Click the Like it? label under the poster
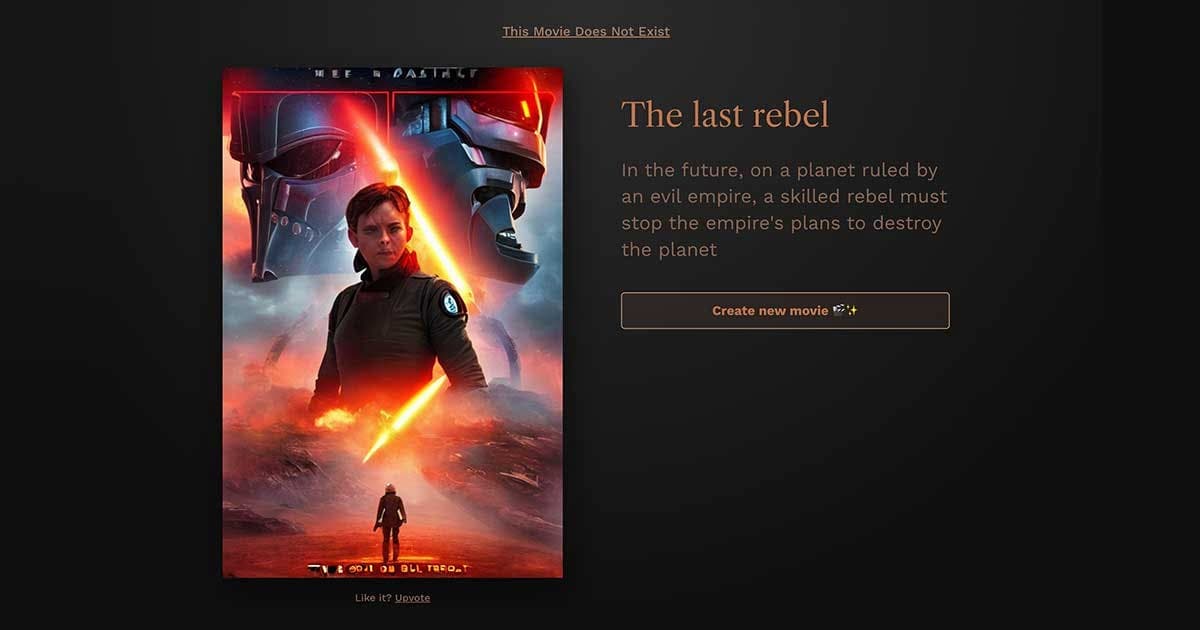 click(x=373, y=598)
